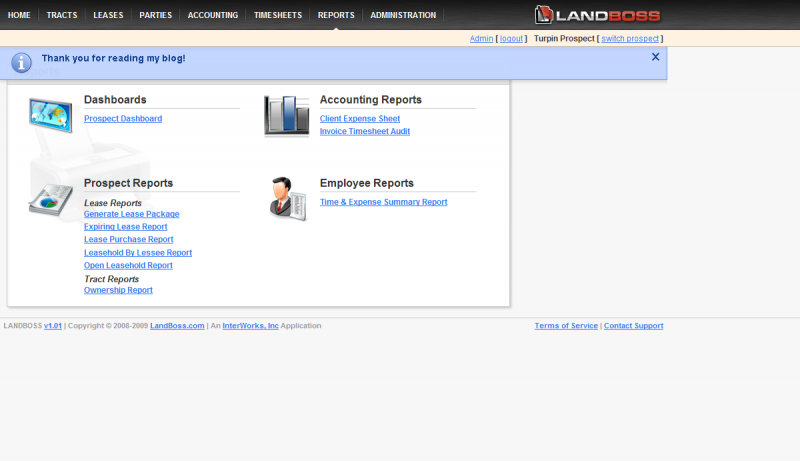
Task: Click the Accounting Reports heading
Action: tap(371, 99)
